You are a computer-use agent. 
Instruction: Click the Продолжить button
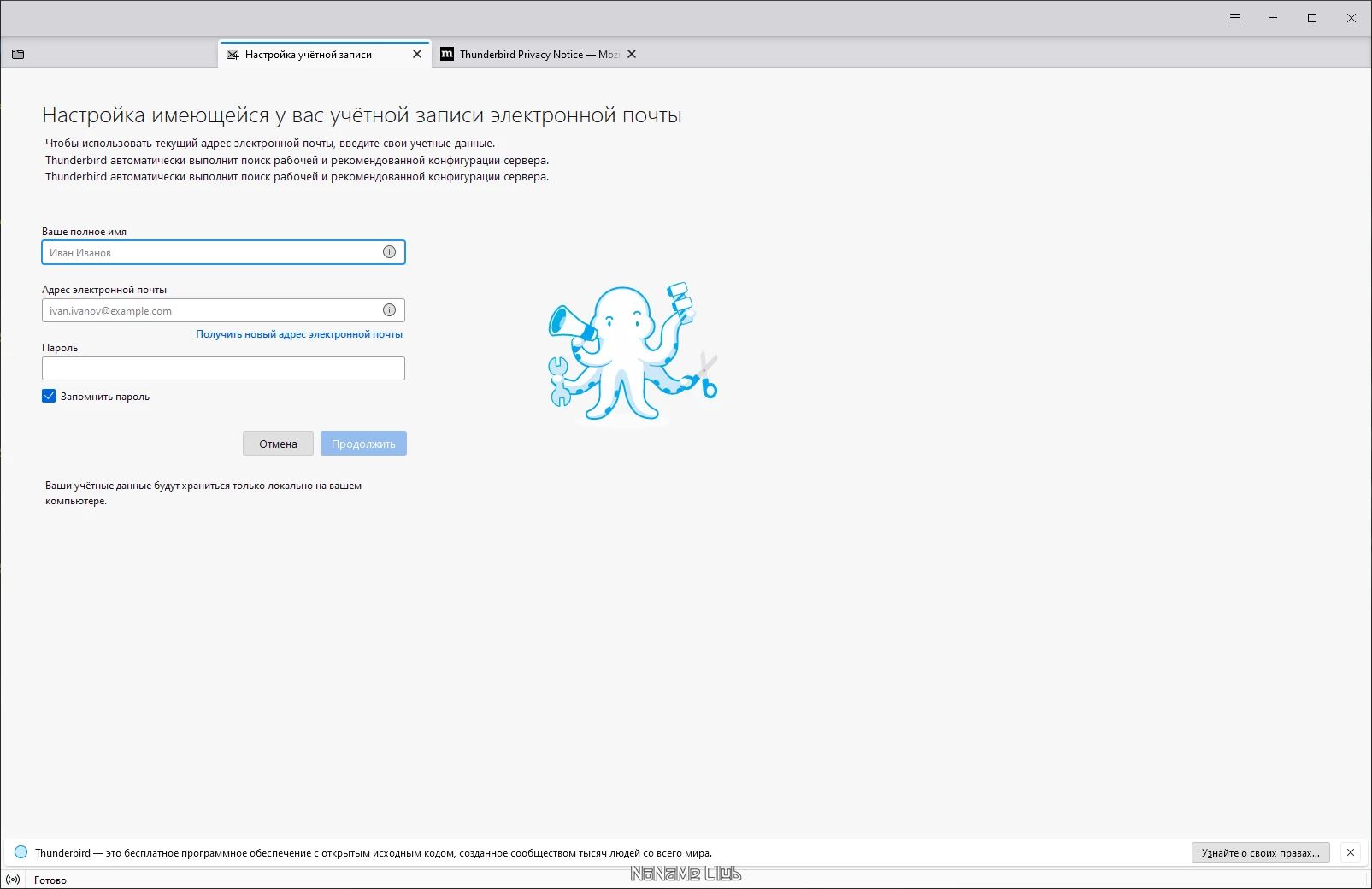pyautogui.click(x=363, y=444)
